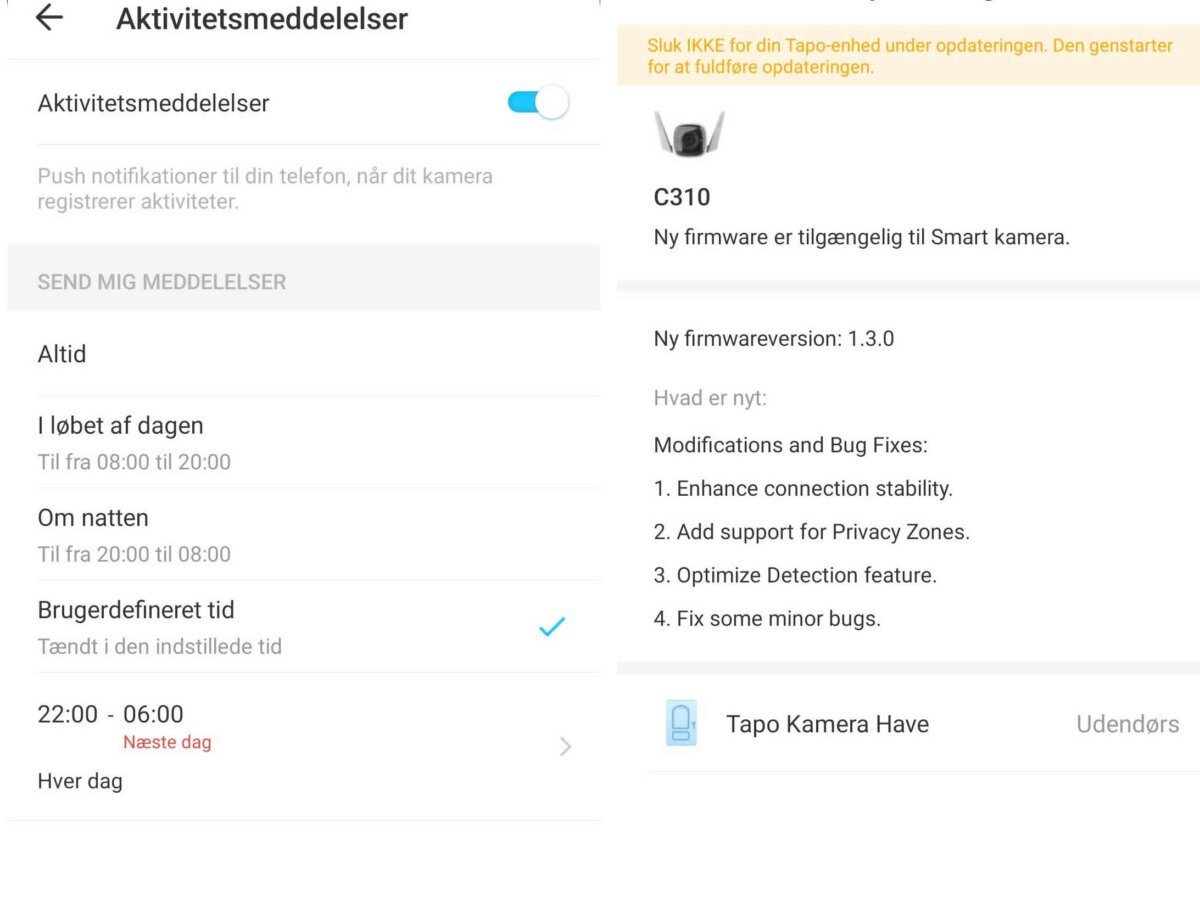The height and width of the screenshot is (908, 1200).
Task: Toggle Aktivitetsmeddelelser switch off
Action: (x=537, y=103)
